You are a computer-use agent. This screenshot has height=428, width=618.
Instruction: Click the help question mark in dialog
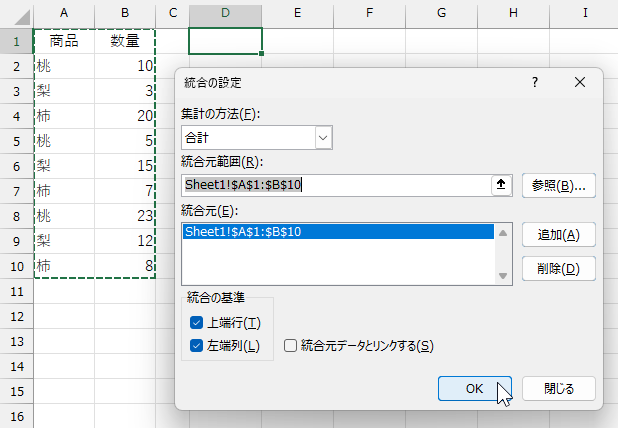[535, 82]
